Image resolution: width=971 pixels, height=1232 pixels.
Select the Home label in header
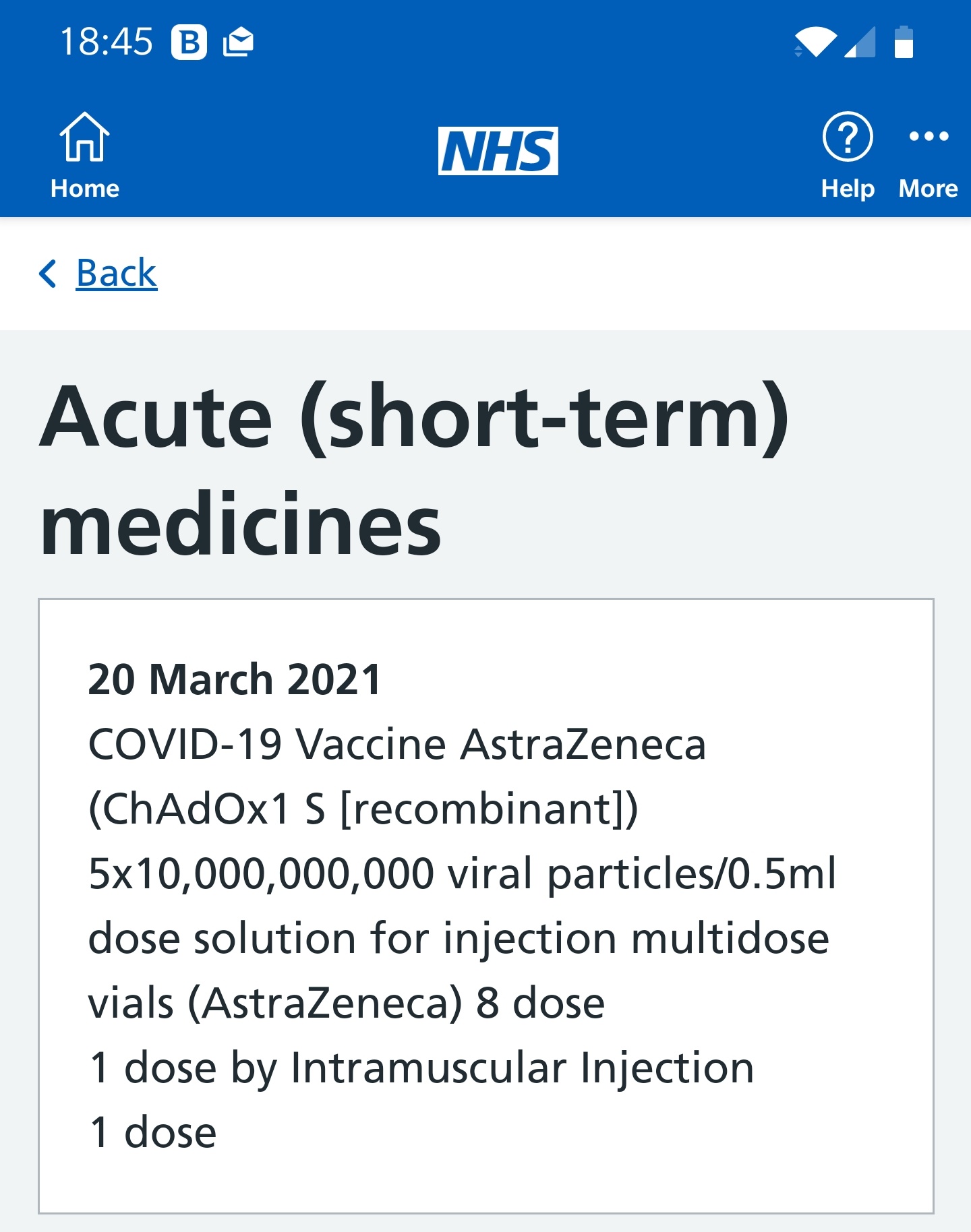[84, 189]
